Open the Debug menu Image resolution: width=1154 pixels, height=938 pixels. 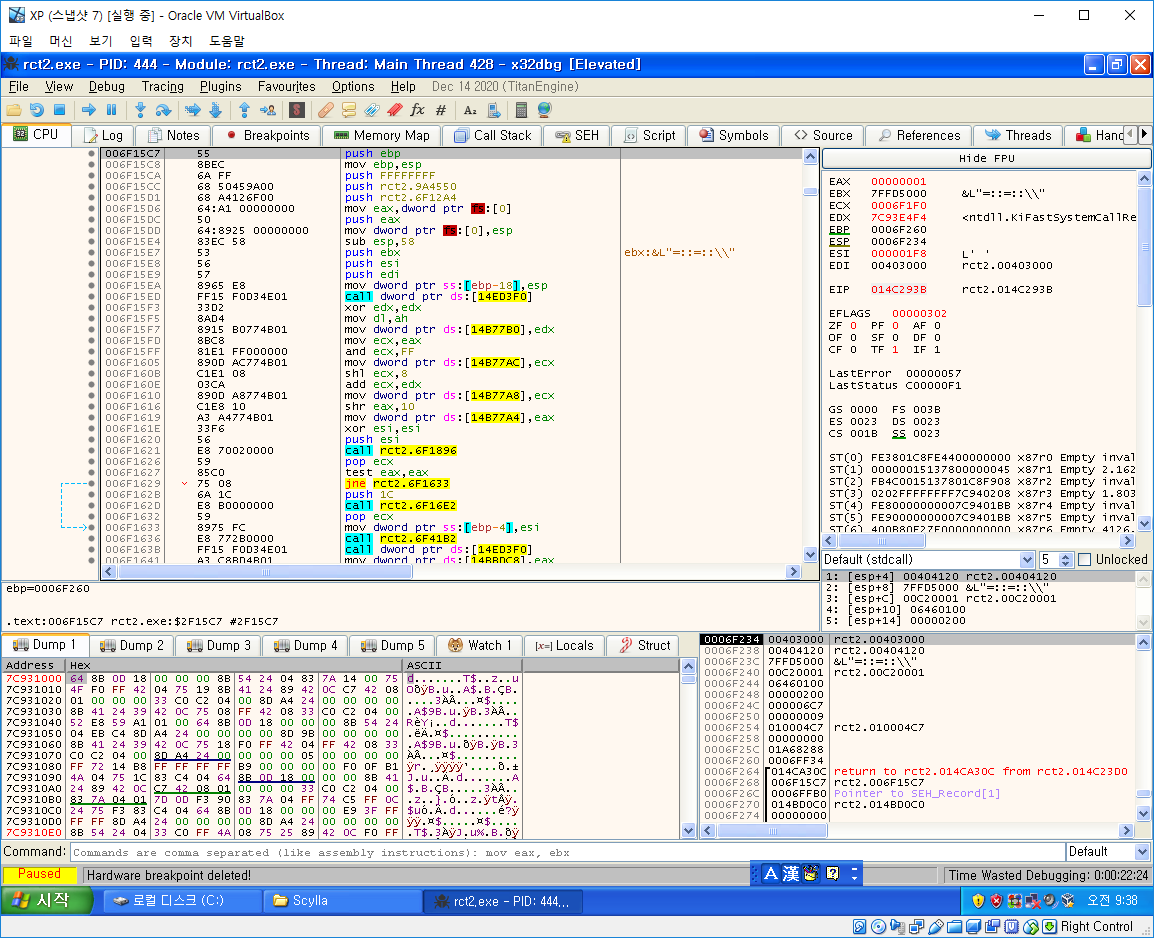click(x=107, y=87)
